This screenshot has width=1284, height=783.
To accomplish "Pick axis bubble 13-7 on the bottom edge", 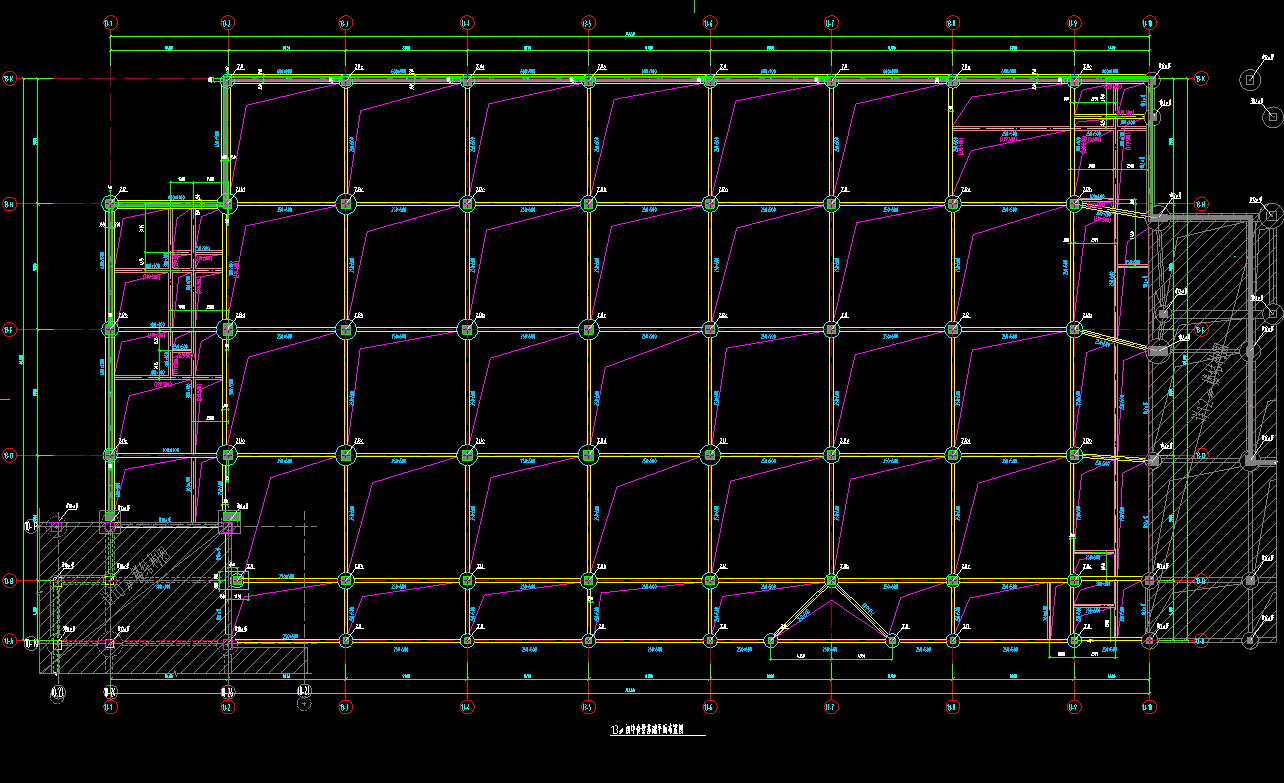I will [830, 708].
